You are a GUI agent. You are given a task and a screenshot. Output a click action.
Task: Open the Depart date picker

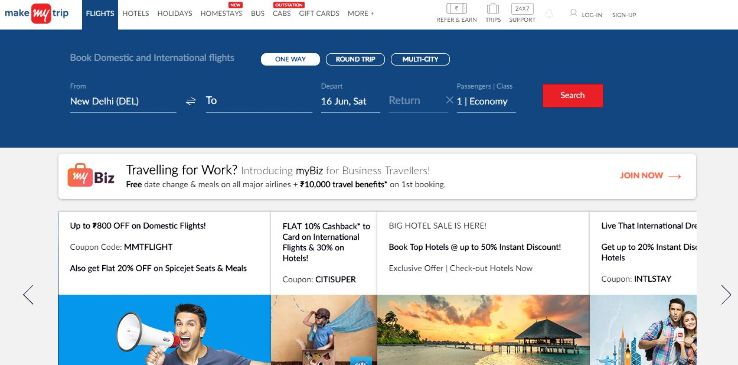click(x=350, y=101)
